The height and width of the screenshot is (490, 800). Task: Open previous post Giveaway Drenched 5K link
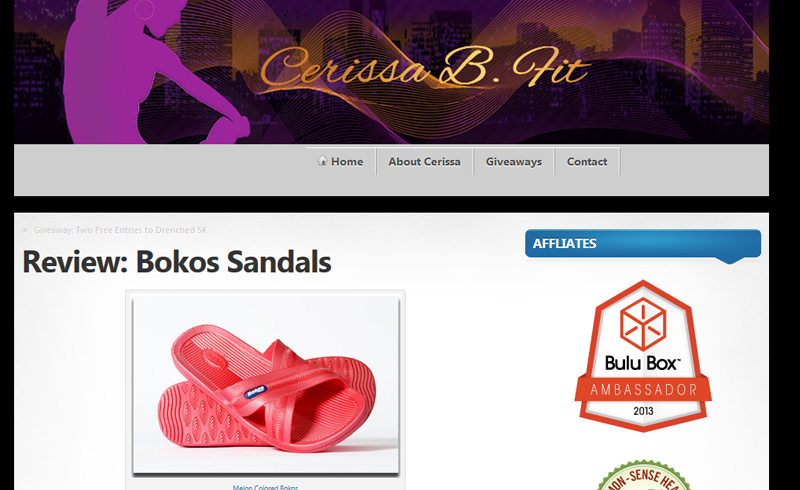[x=120, y=230]
